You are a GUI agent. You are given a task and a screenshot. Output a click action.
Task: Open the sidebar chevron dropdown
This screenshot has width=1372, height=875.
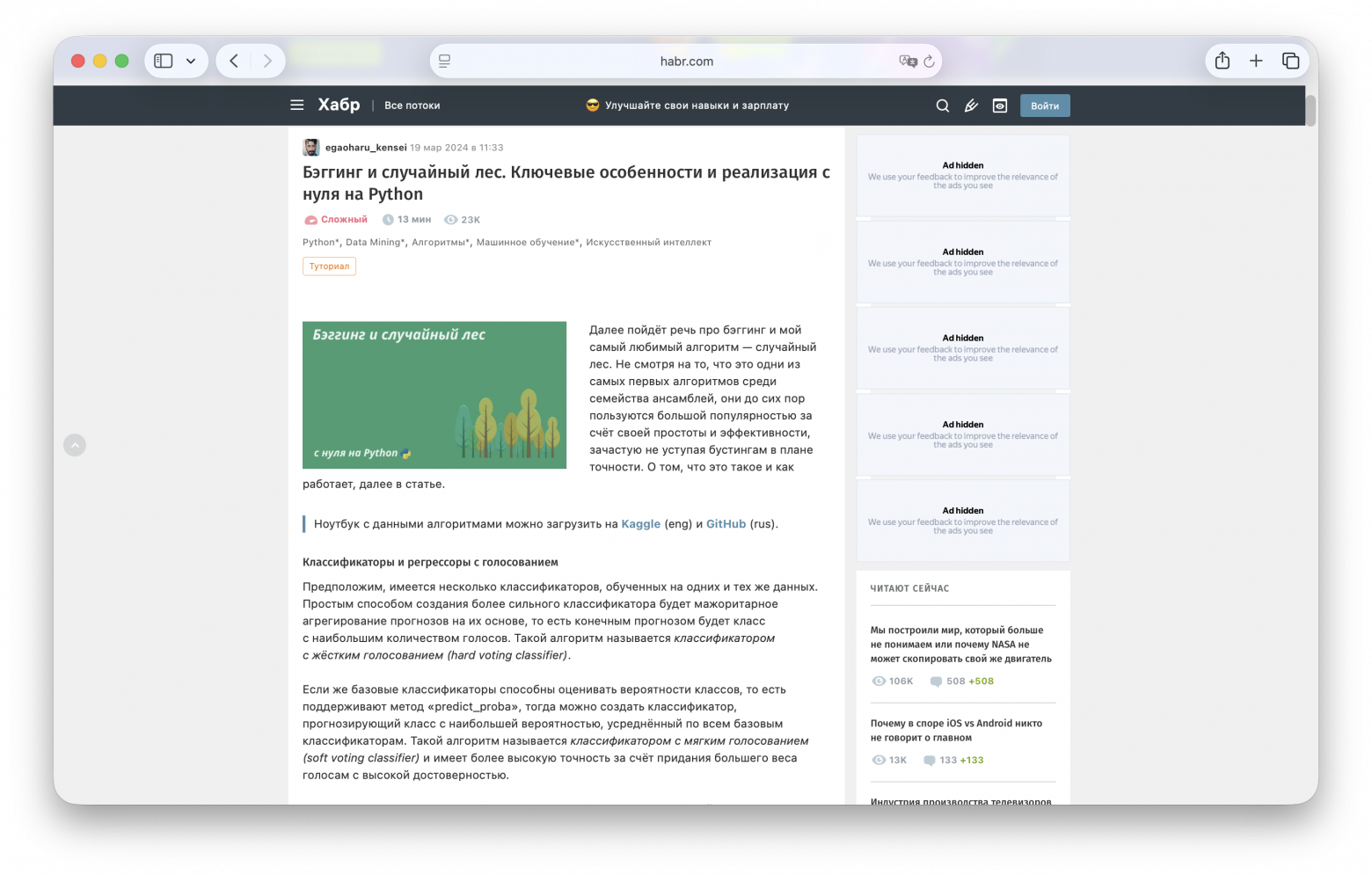tap(189, 60)
